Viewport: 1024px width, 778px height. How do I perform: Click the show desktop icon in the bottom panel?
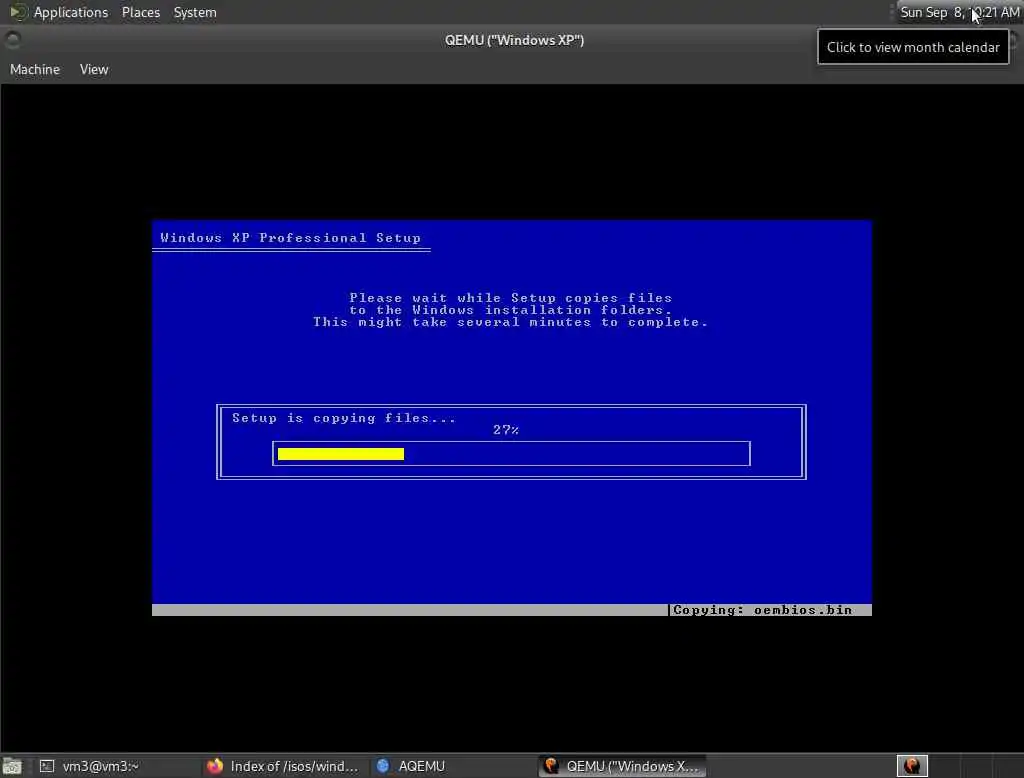pyautogui.click(x=12, y=766)
